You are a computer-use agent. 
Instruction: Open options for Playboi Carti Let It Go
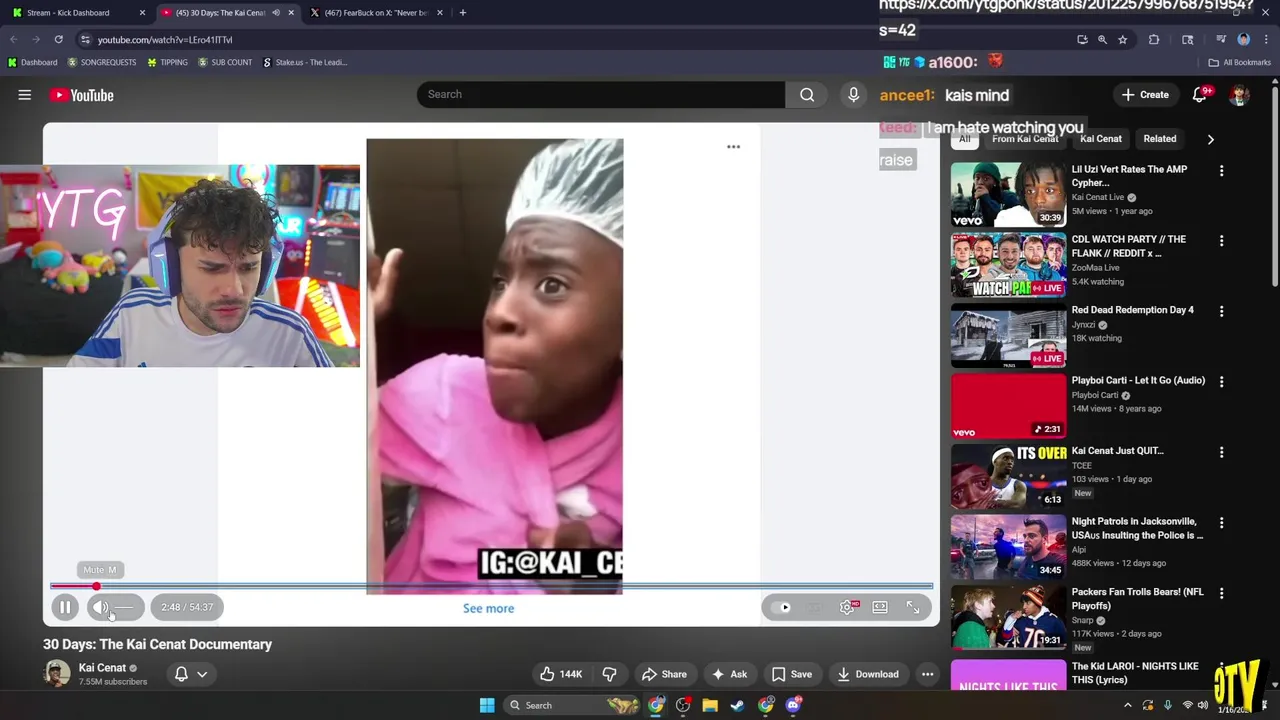click(x=1221, y=382)
